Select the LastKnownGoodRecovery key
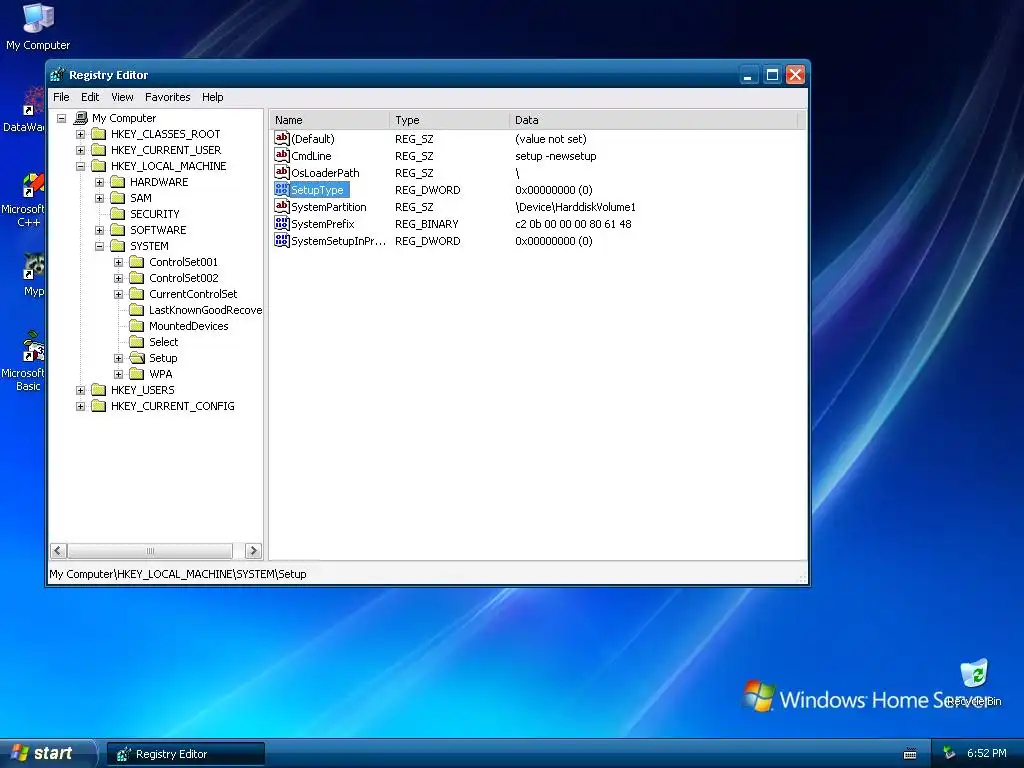Viewport: 1024px width, 768px height. tap(205, 310)
